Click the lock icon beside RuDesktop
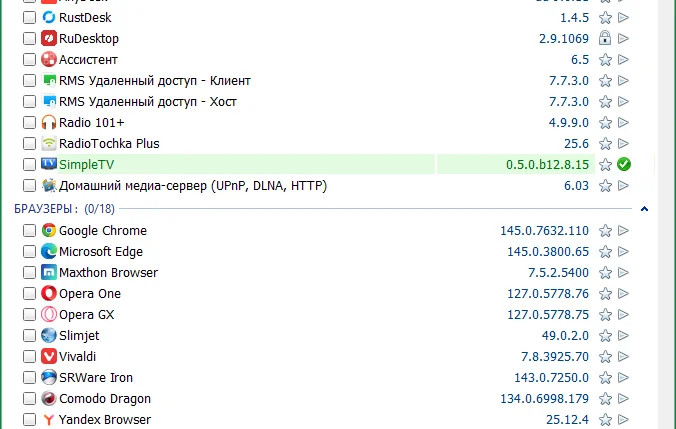The image size is (676, 429). [605, 39]
